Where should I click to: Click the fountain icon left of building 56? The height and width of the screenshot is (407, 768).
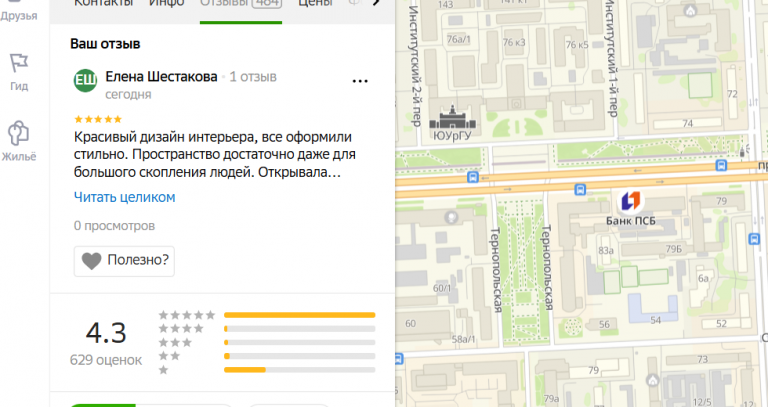[571, 325]
